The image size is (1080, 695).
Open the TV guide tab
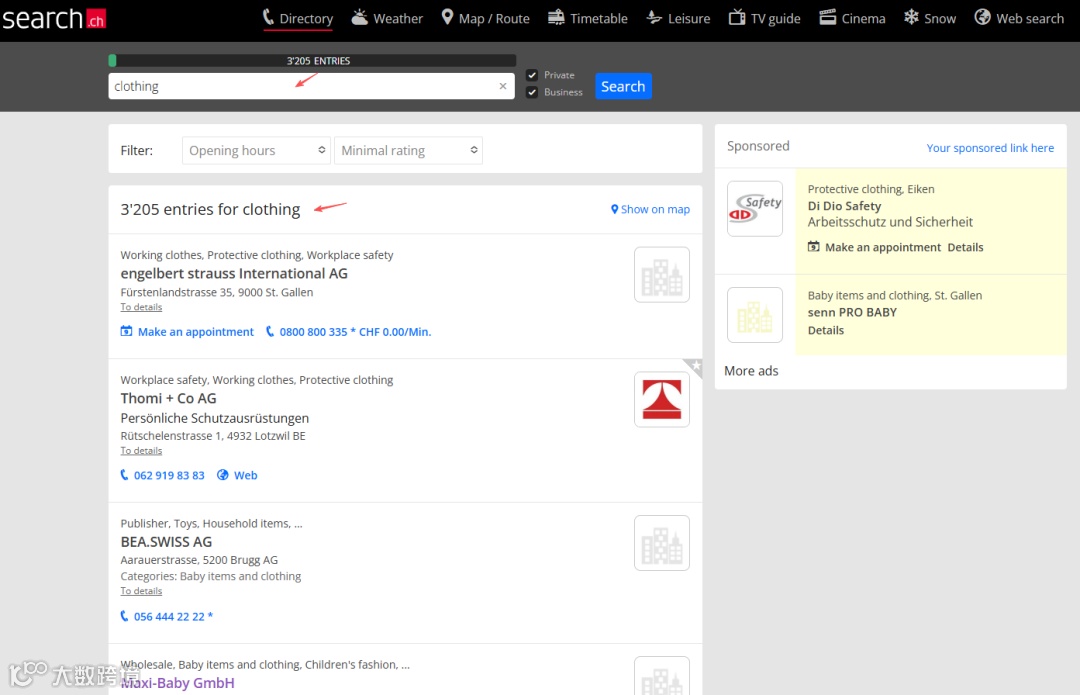(x=765, y=19)
